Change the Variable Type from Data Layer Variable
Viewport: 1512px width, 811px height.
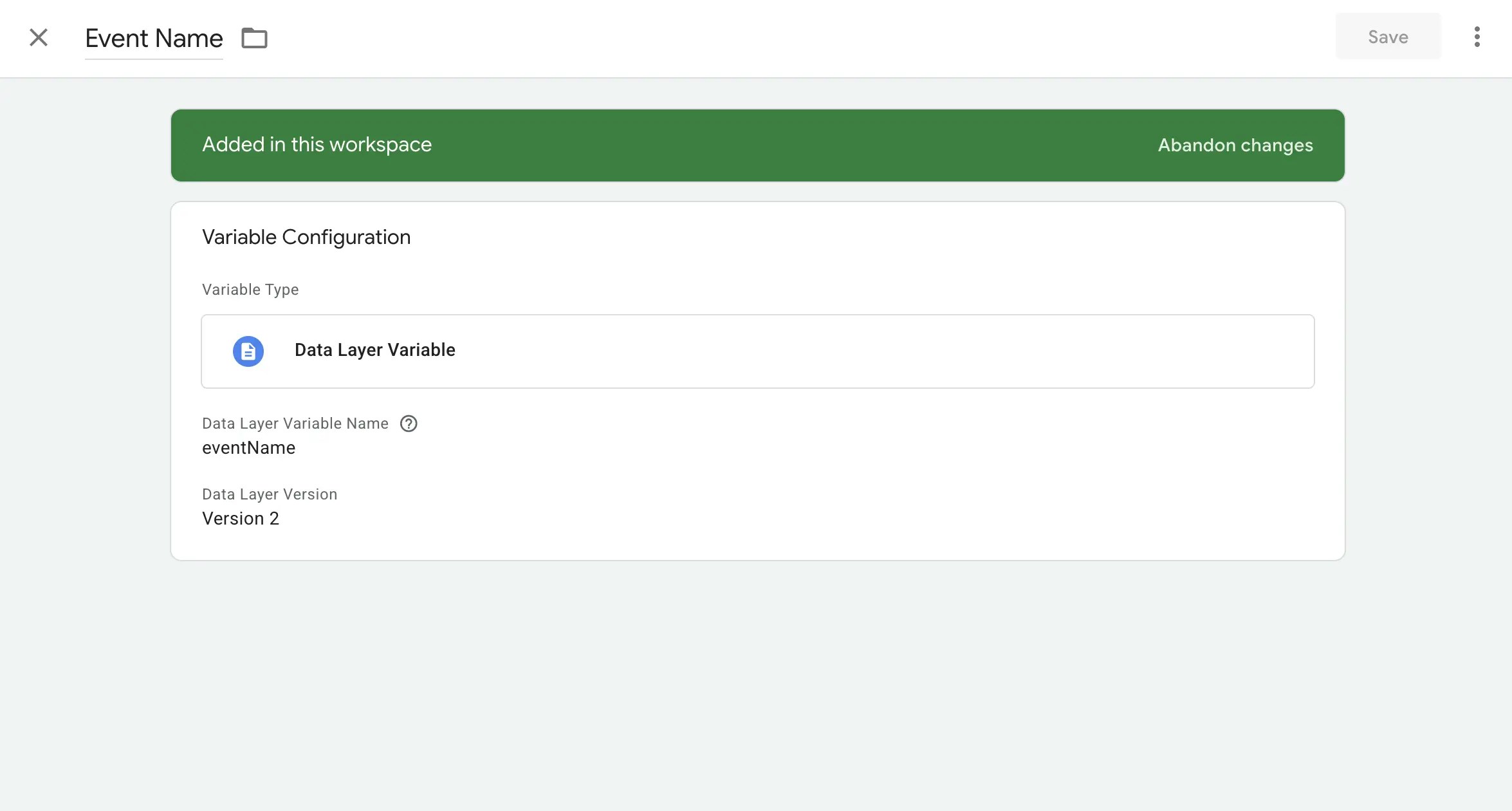[x=757, y=351]
